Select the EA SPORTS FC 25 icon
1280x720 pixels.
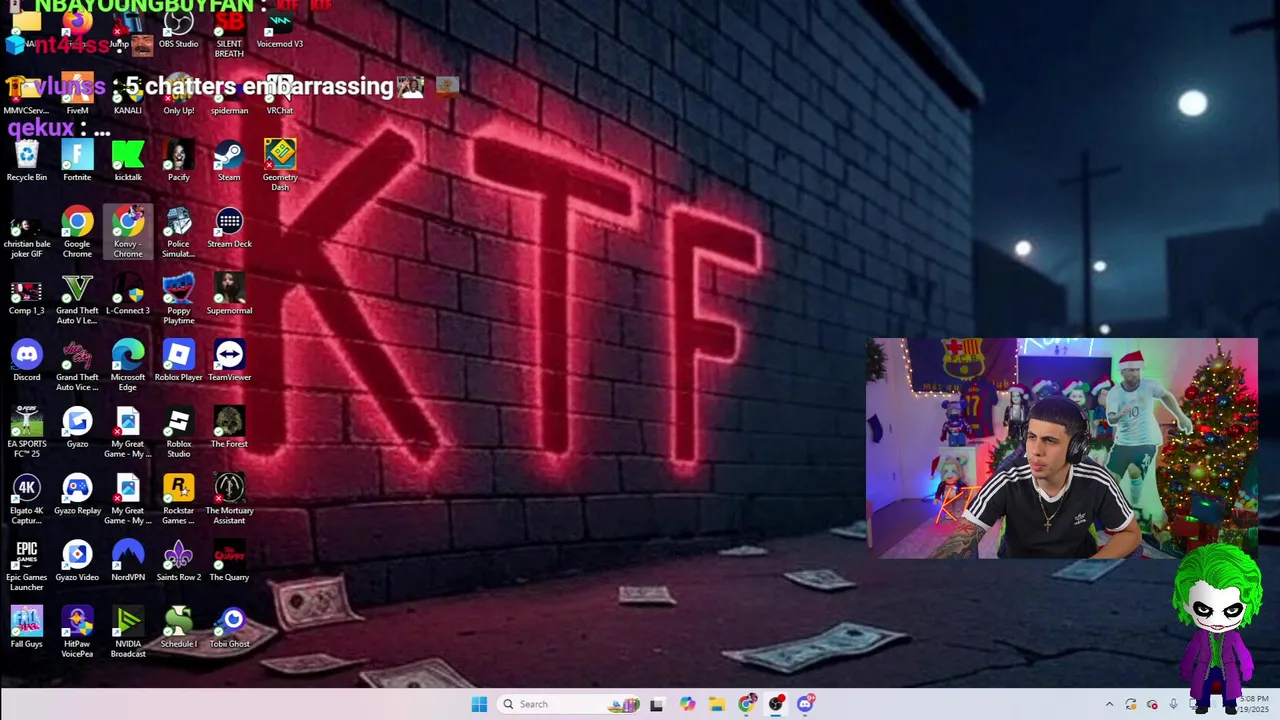click(27, 433)
